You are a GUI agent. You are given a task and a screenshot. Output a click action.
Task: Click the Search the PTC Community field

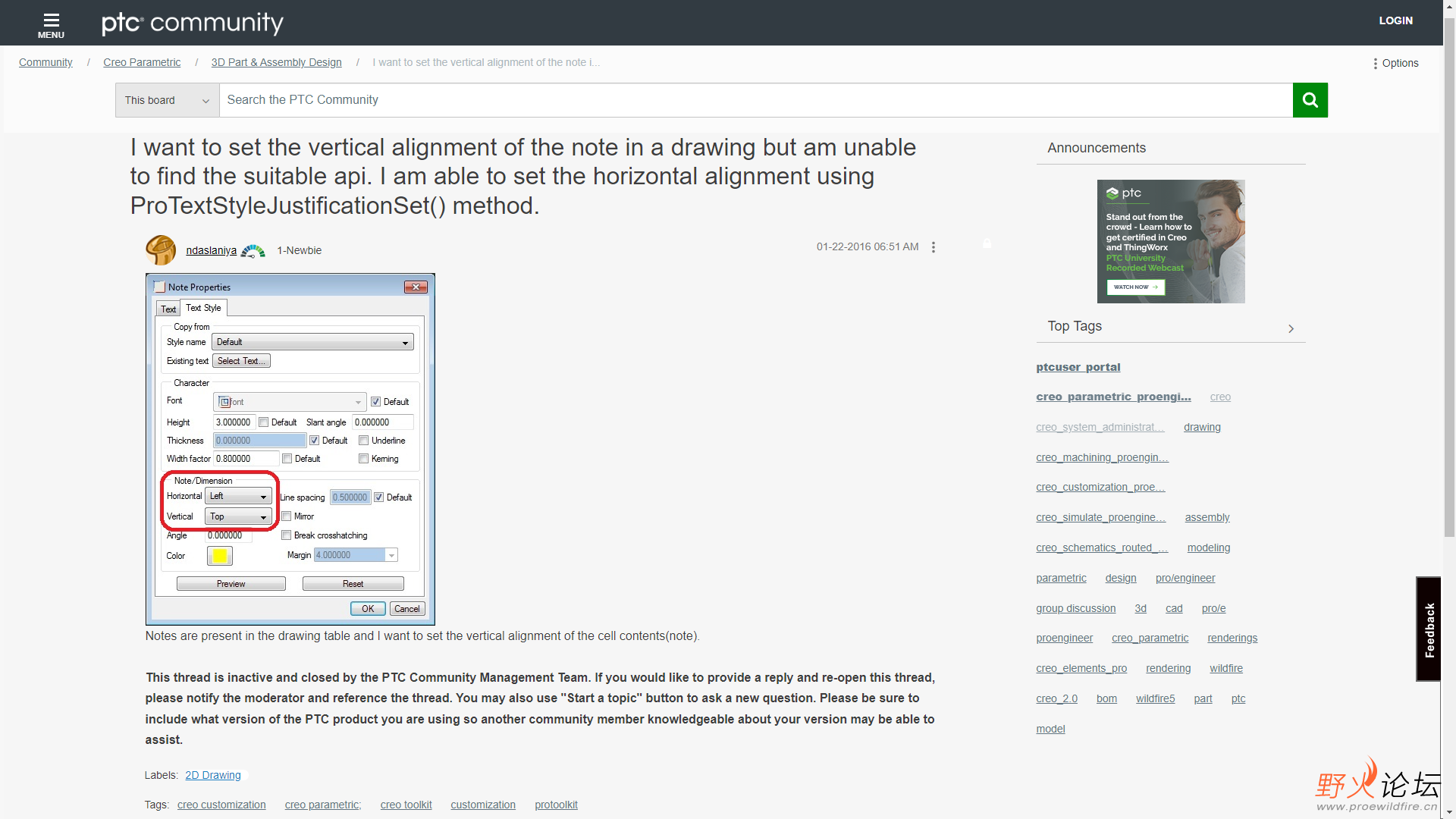(x=755, y=100)
